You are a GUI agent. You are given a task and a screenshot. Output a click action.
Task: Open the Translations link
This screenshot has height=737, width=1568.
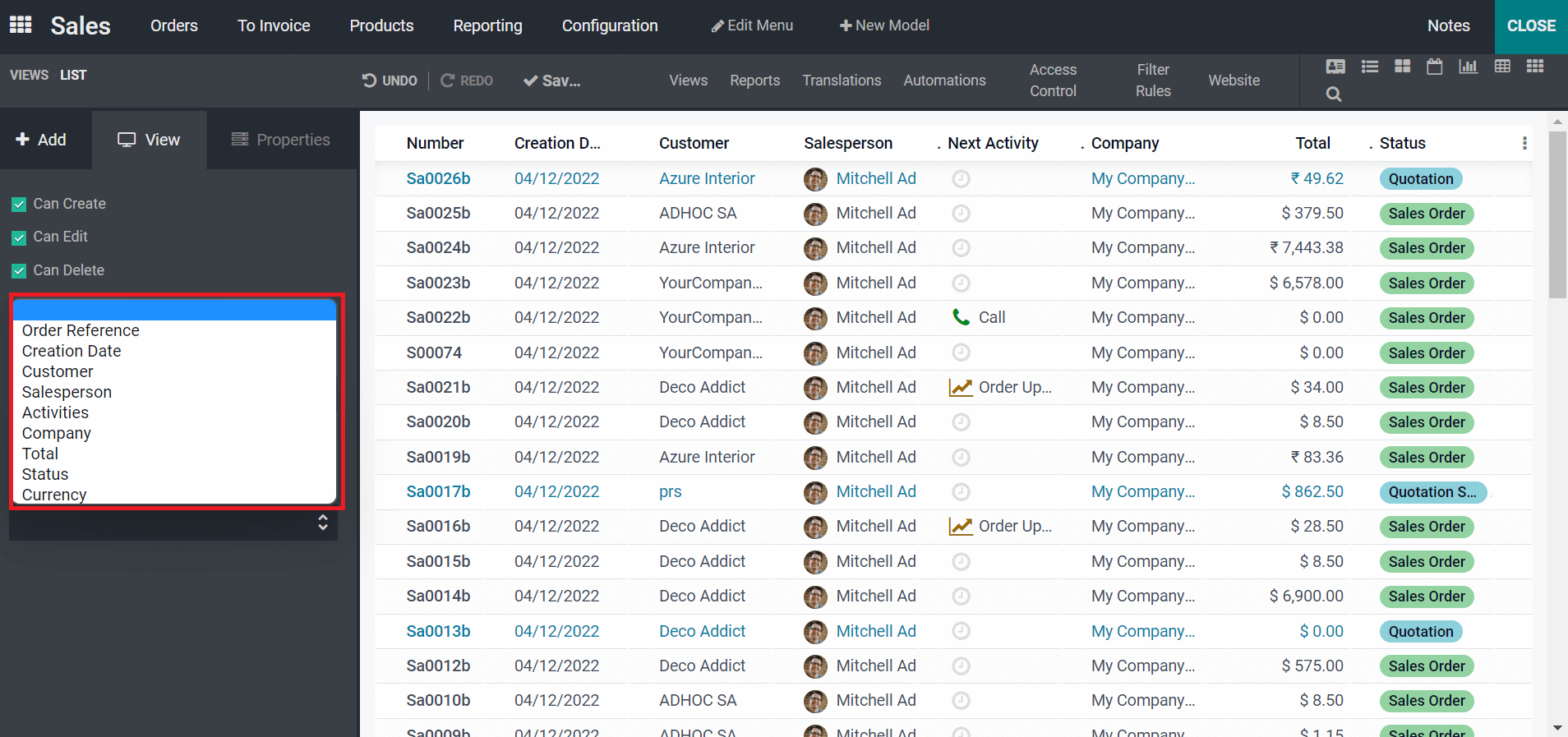[842, 81]
